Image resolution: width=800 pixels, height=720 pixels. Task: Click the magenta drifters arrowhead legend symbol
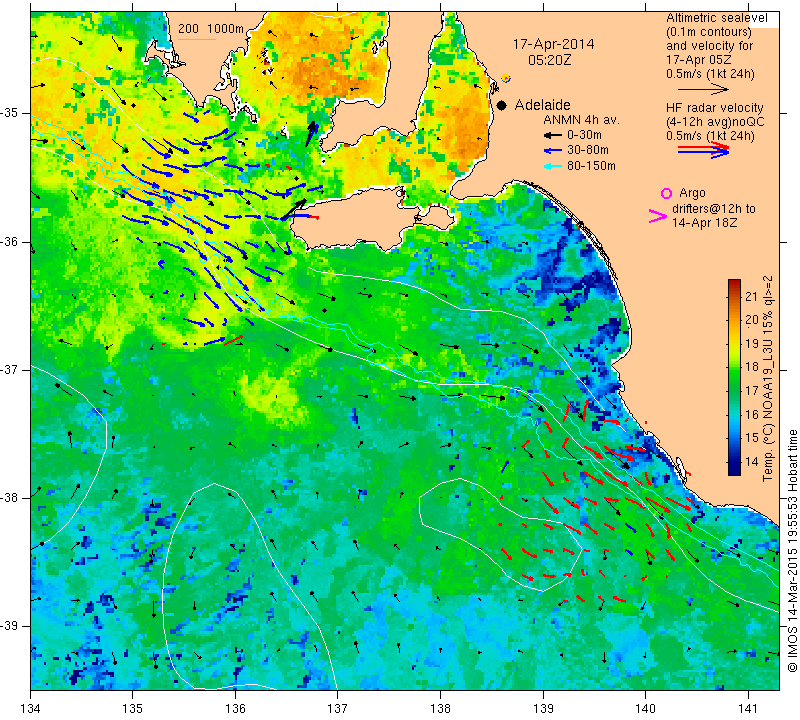pyautogui.click(x=657, y=216)
